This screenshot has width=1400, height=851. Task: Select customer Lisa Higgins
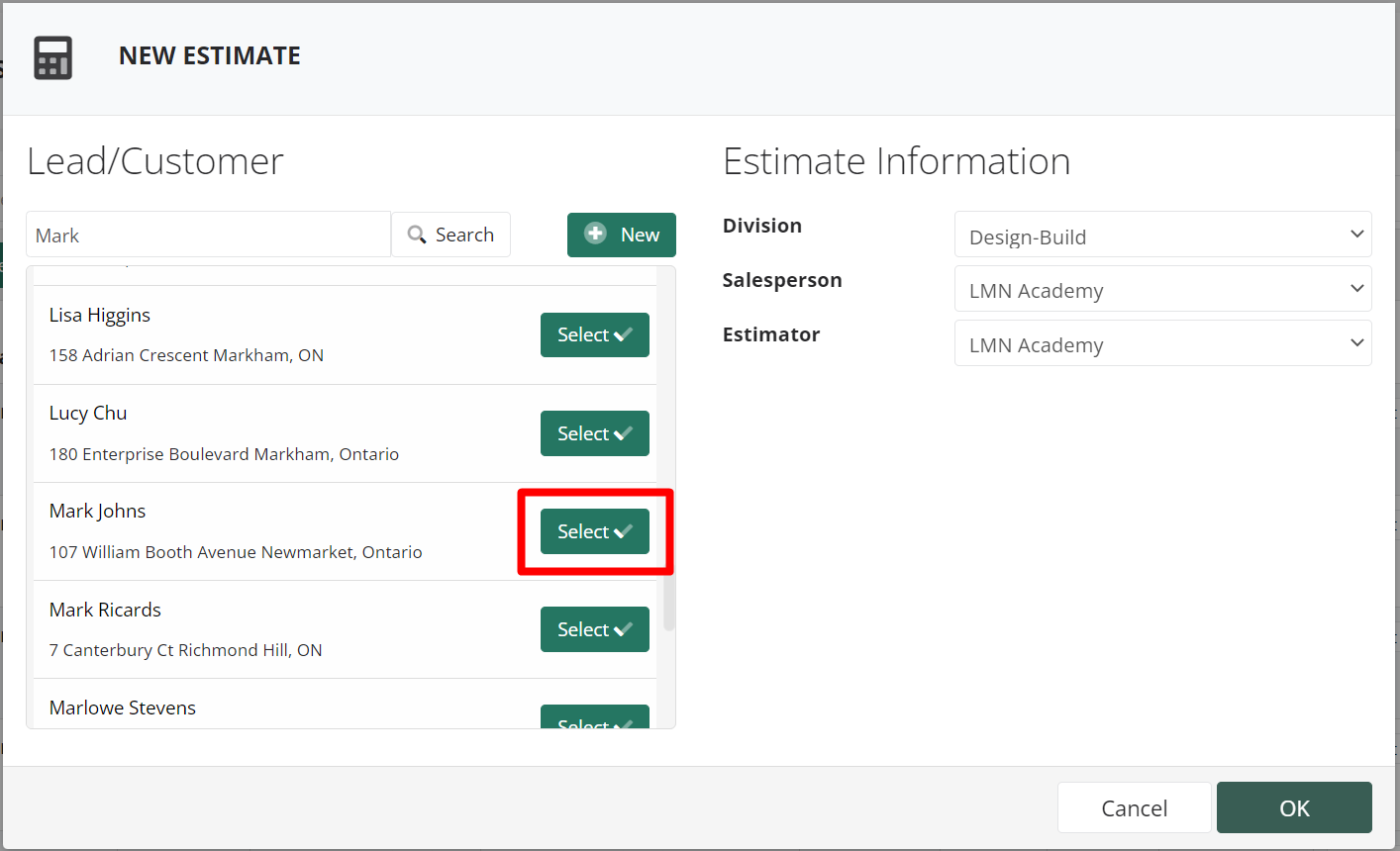595,334
